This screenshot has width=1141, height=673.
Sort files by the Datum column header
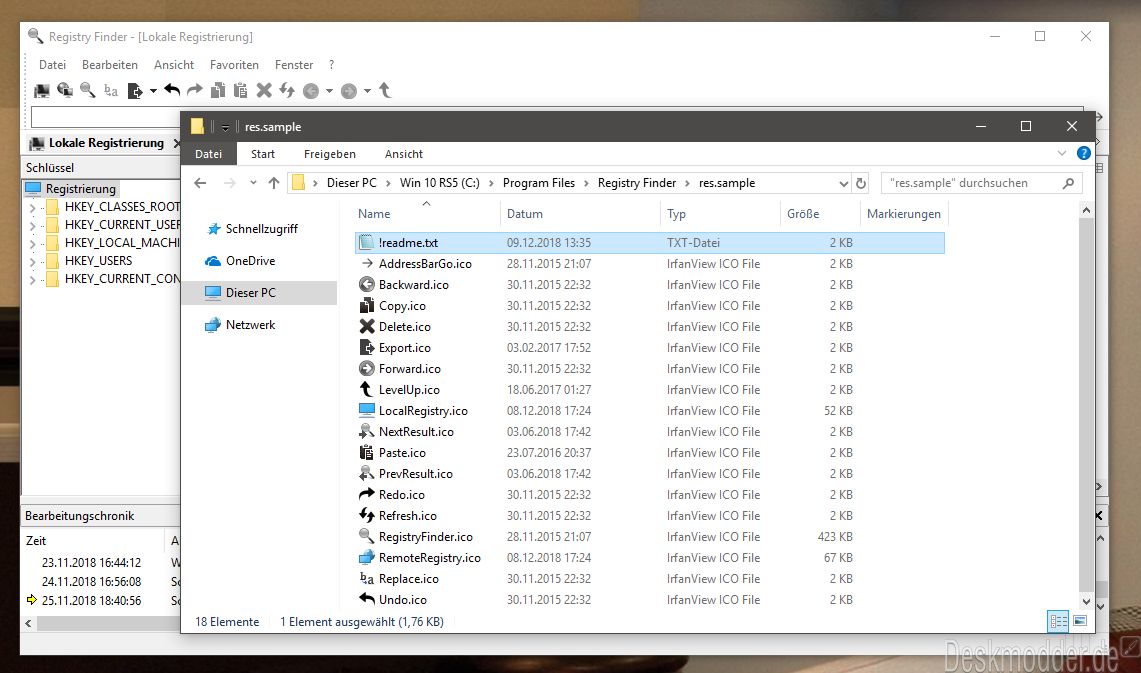580,214
